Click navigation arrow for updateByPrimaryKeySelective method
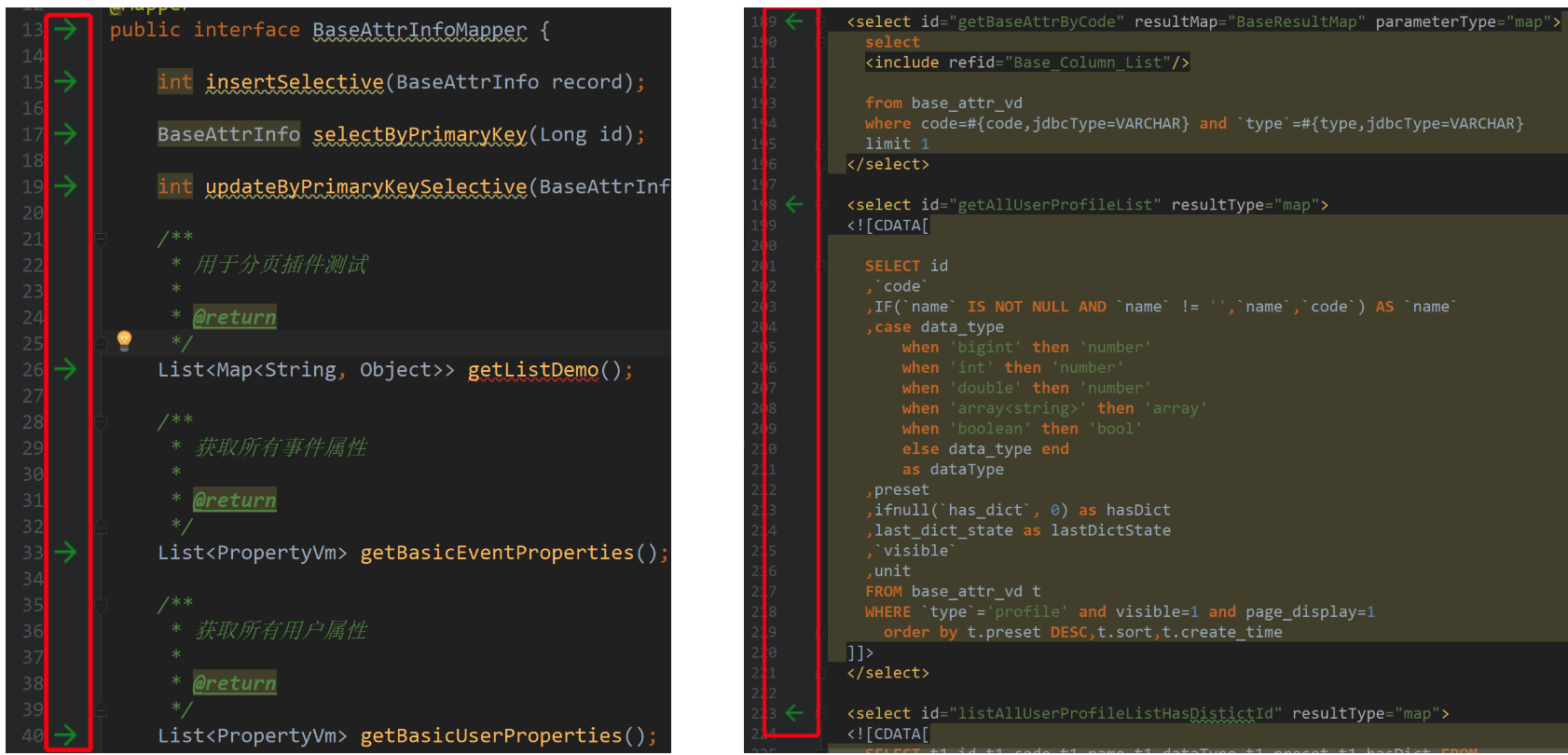Viewport: 1568px width, 755px height. (64, 186)
